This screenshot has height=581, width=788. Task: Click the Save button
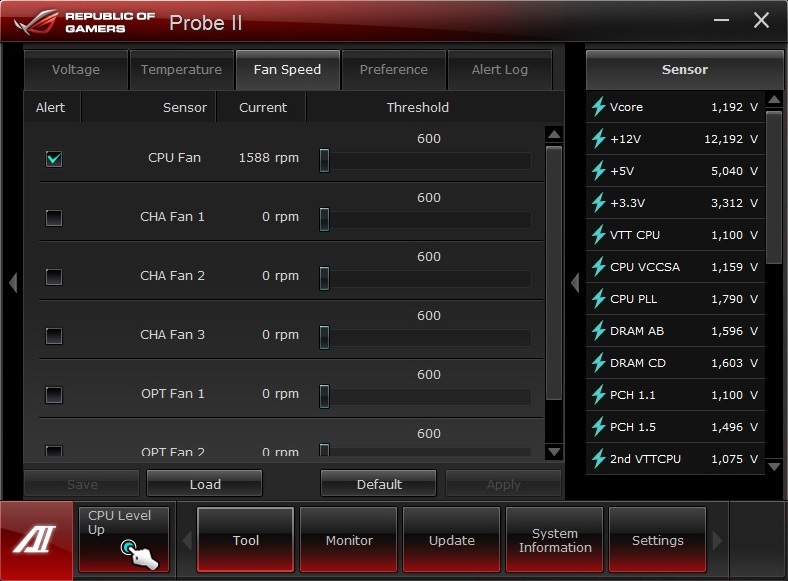click(x=82, y=484)
